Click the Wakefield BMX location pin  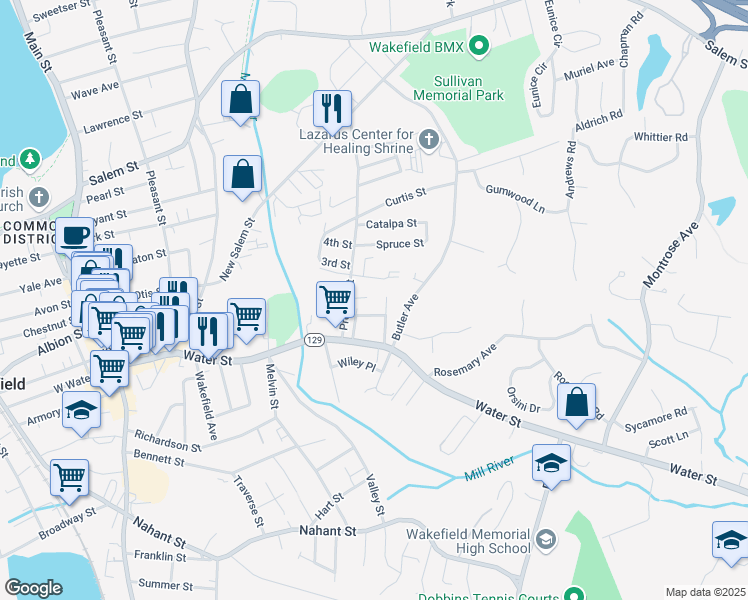click(x=479, y=46)
